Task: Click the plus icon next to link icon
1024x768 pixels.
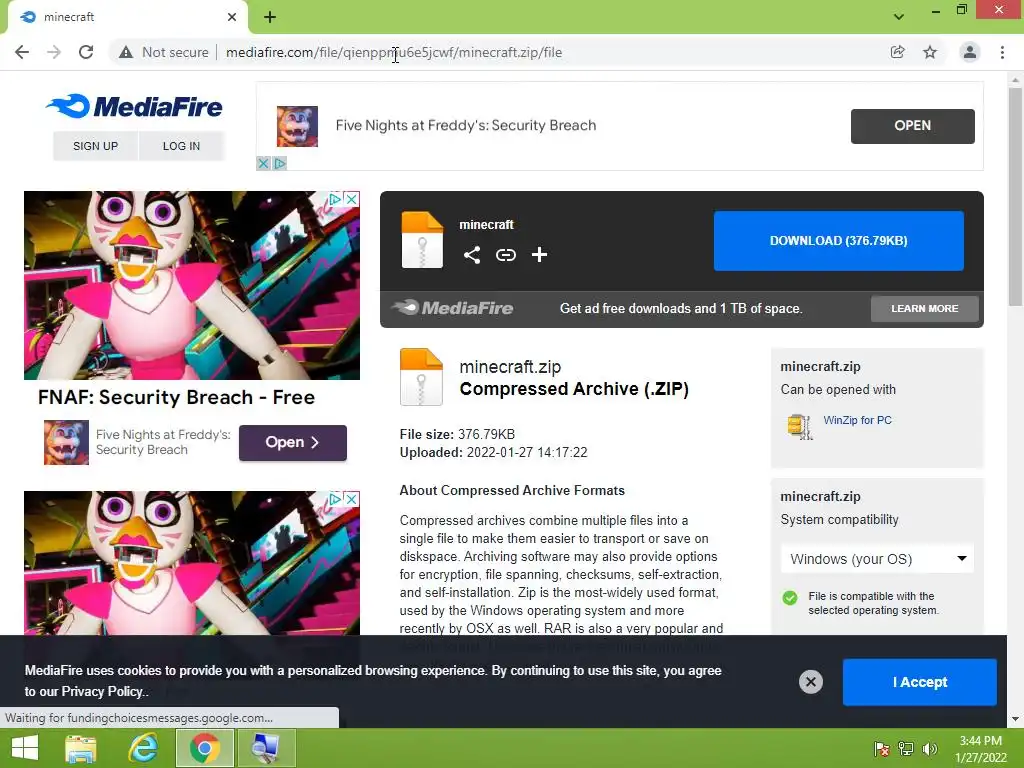Action: point(539,255)
